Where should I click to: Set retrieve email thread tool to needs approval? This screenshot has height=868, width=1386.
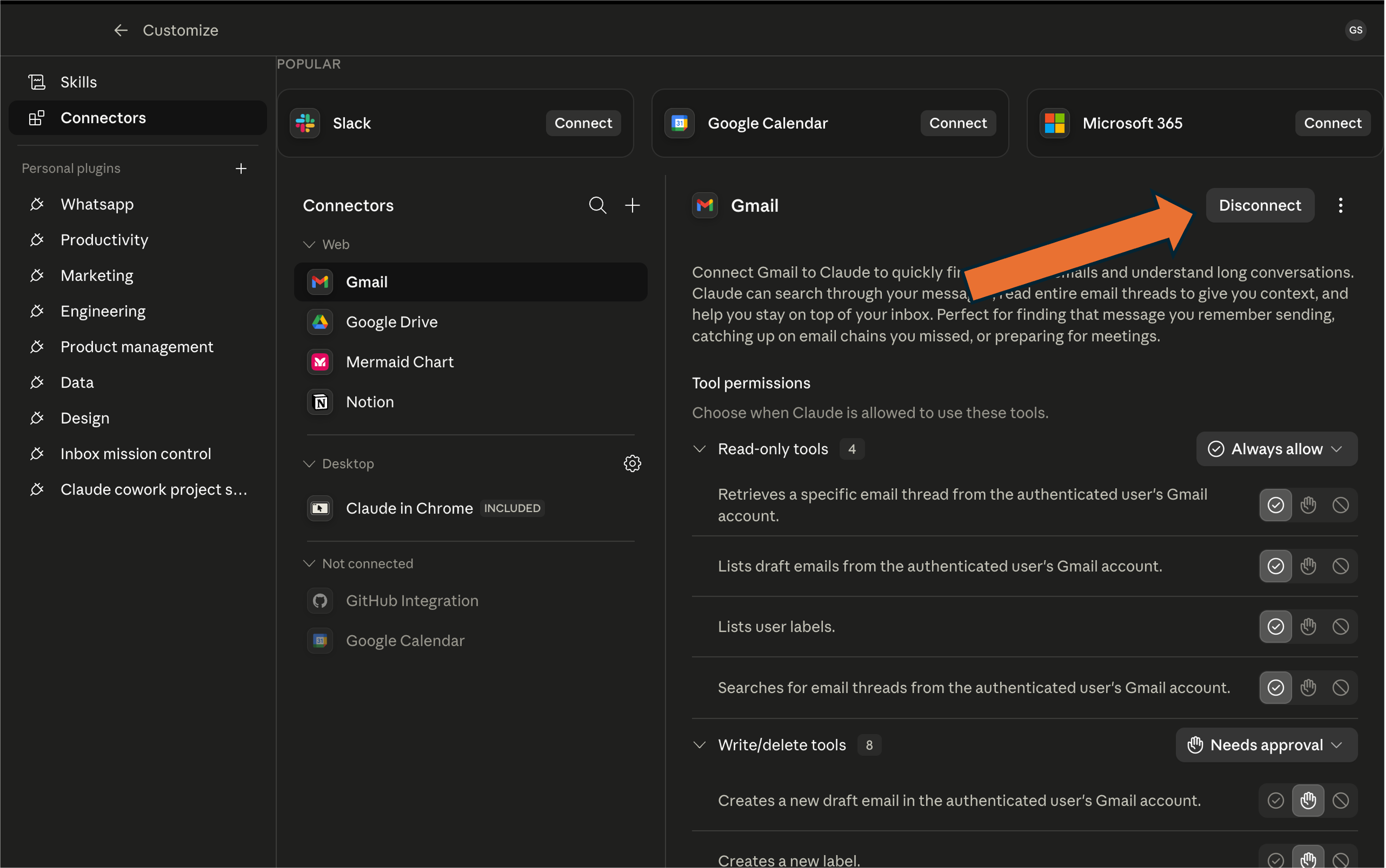(1309, 505)
